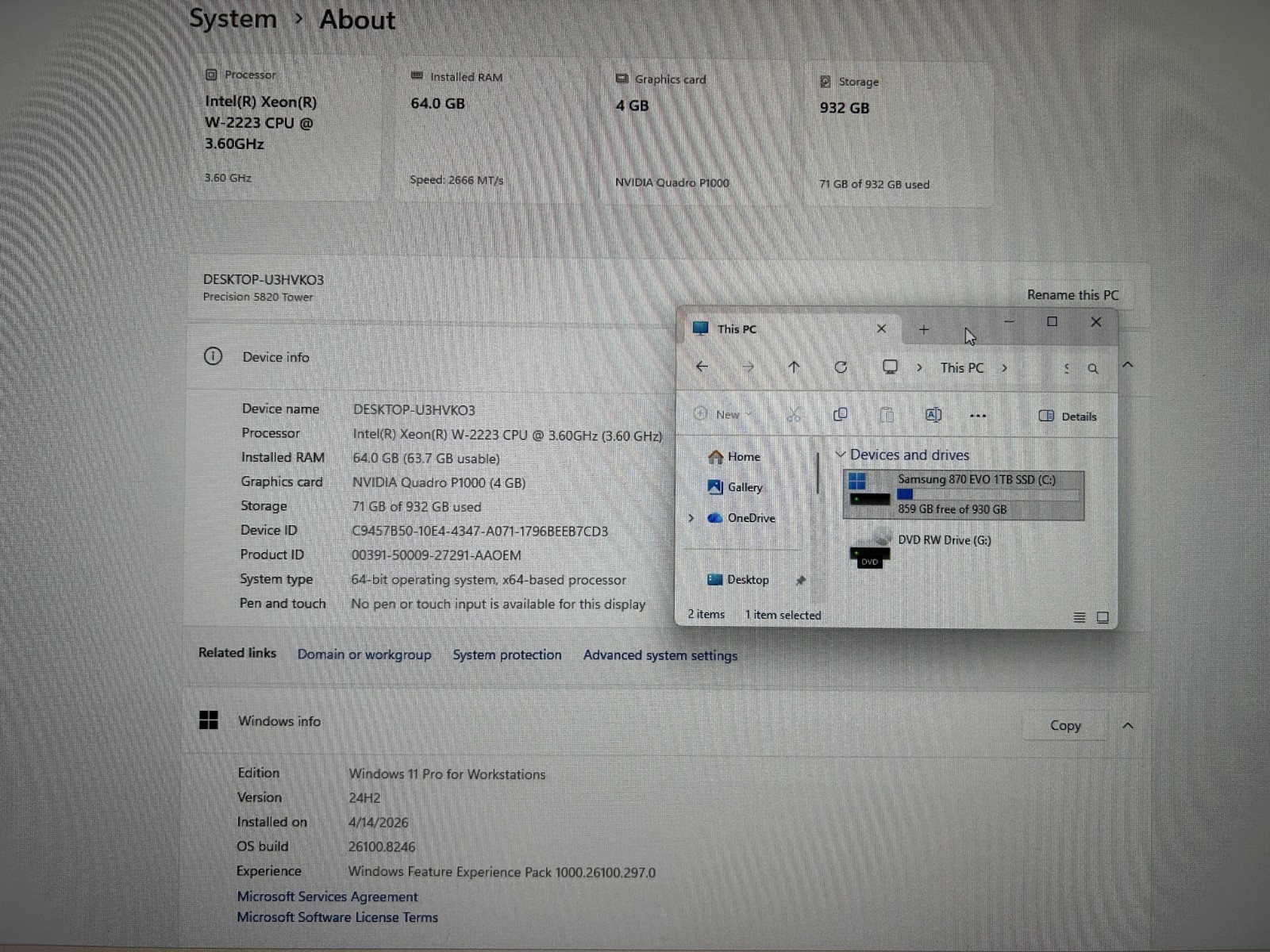Collapse the Devices and drives group
1270x952 pixels.
coord(840,455)
